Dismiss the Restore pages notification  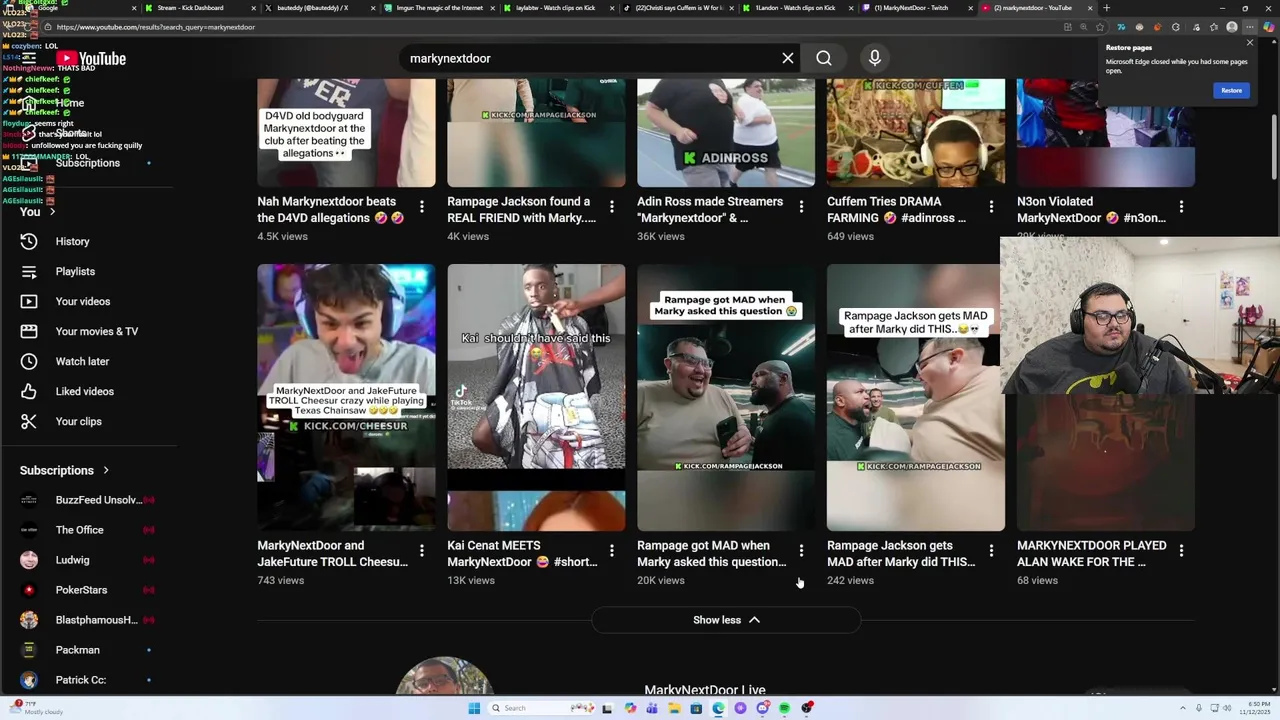[x=1249, y=43]
